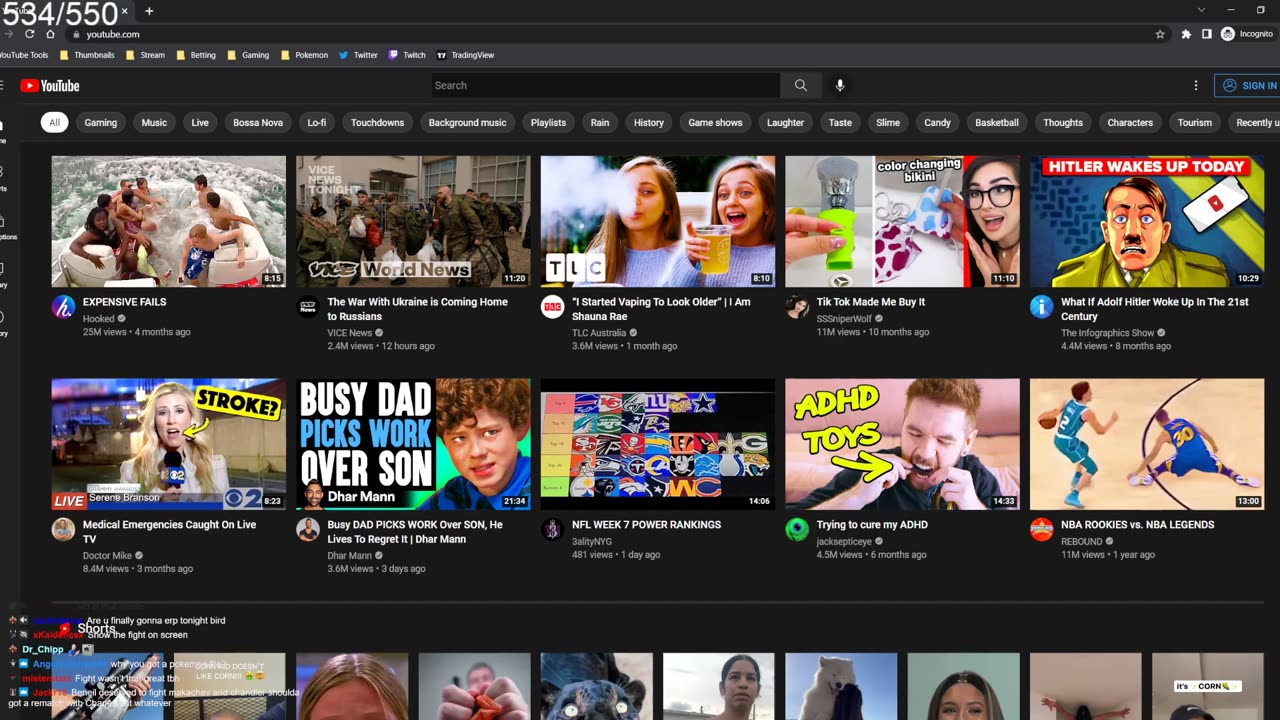Screen dimensions: 1280x720
Task: Select the Lo-fi filter chip
Action: click(317, 122)
